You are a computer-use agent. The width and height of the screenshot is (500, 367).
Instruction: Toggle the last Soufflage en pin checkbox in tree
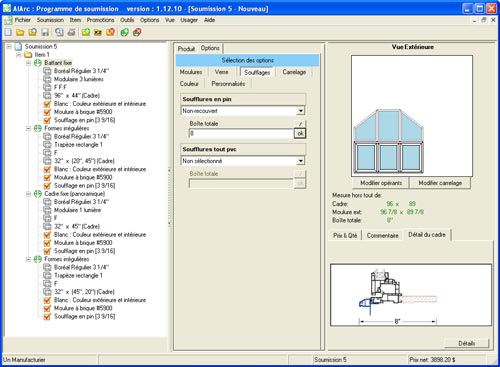pos(47,316)
